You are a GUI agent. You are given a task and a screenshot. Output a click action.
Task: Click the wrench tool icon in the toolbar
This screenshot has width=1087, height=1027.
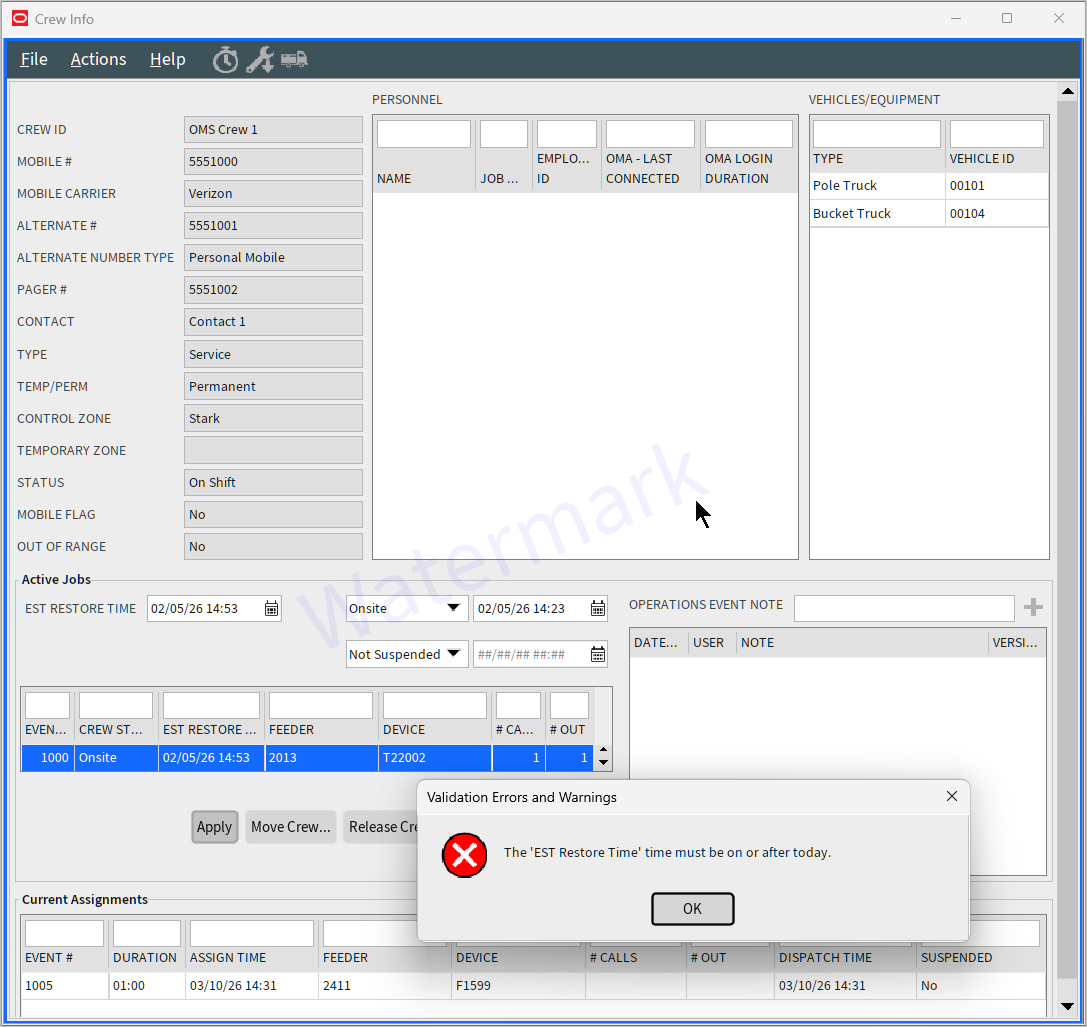(x=260, y=60)
